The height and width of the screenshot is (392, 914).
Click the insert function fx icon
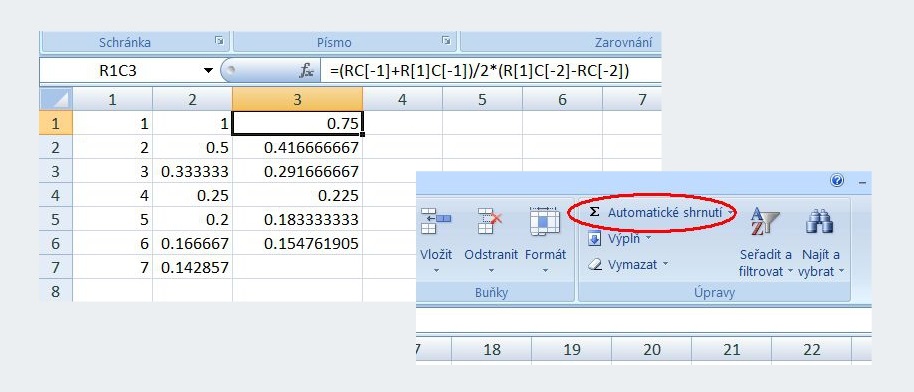pos(307,71)
